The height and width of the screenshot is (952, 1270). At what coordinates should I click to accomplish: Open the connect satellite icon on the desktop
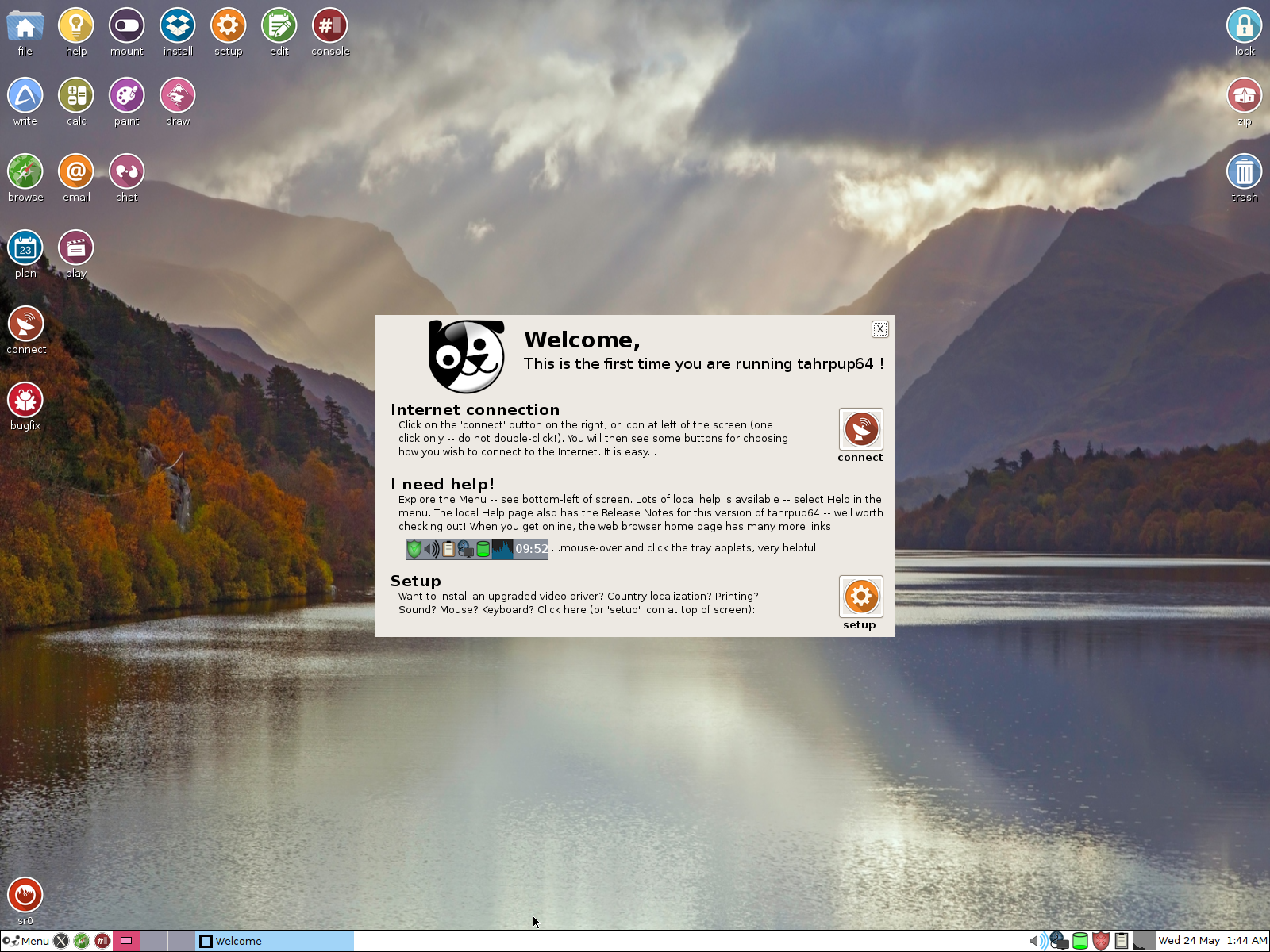pos(25,323)
